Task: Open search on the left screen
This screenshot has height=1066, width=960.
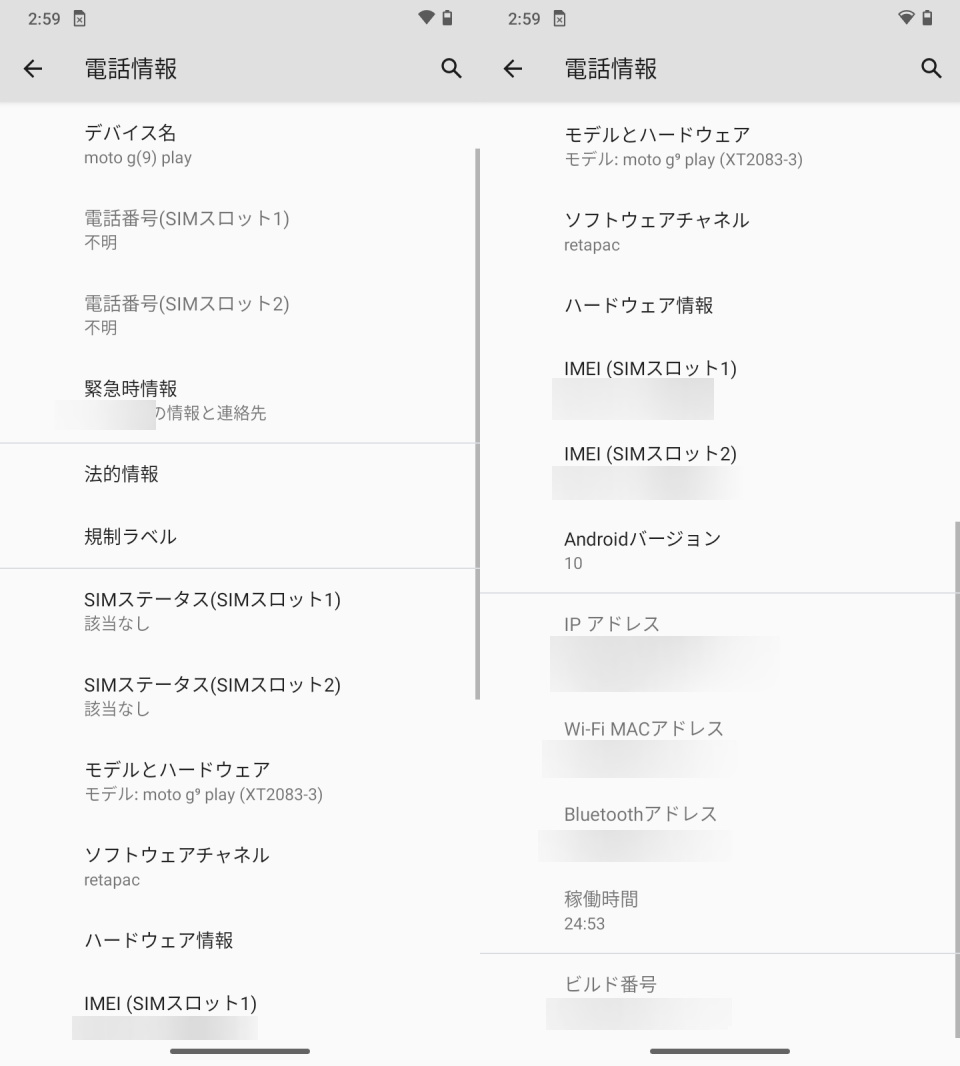Action: pyautogui.click(x=451, y=69)
